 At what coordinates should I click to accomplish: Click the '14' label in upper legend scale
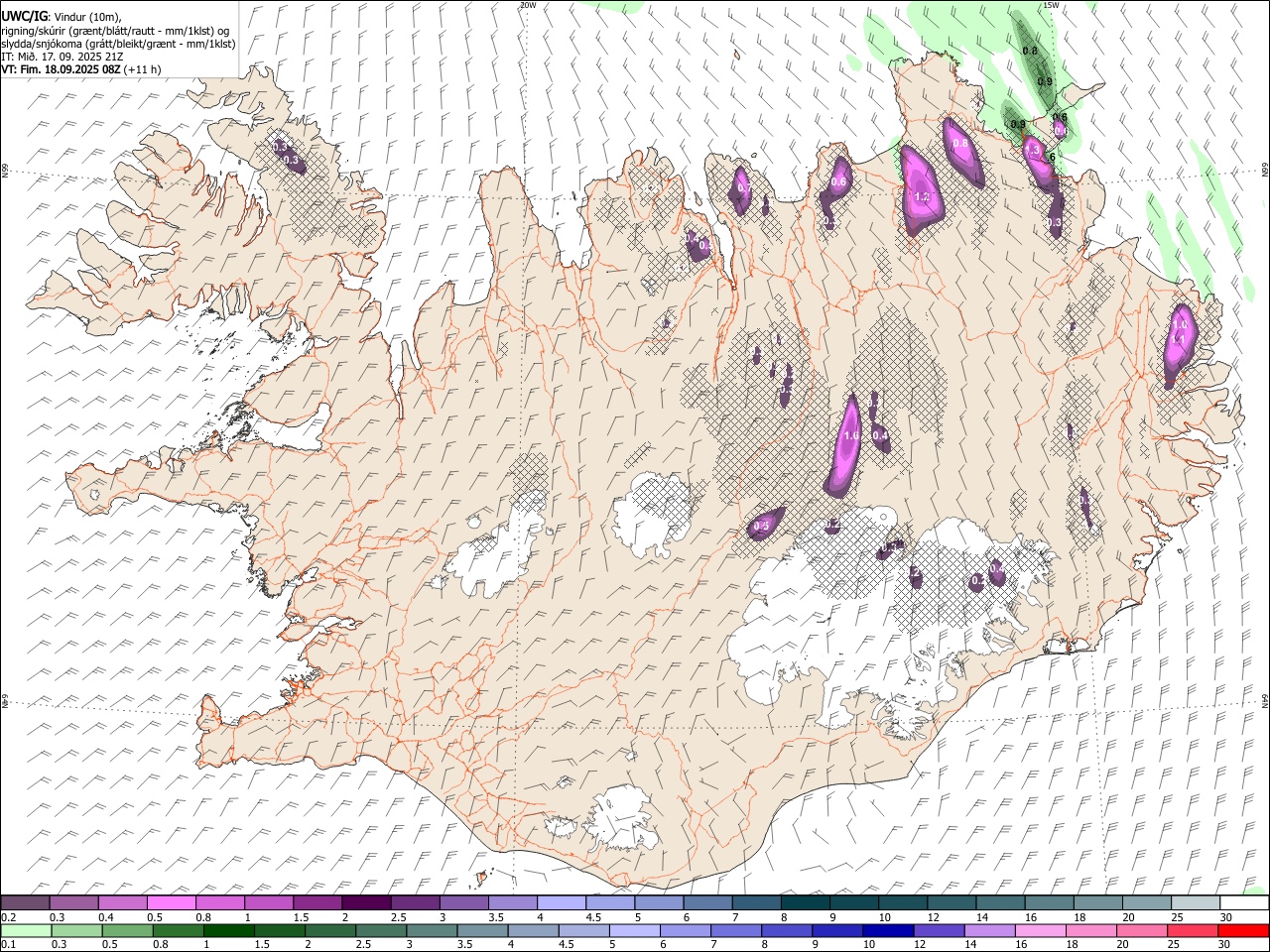982,917
